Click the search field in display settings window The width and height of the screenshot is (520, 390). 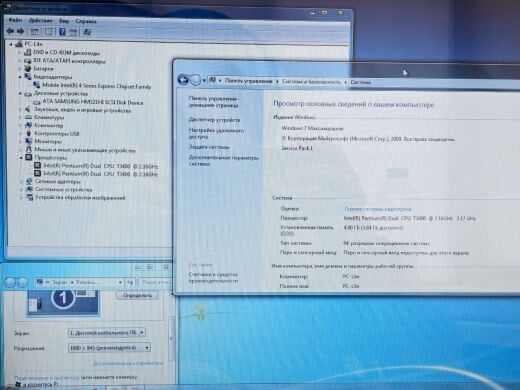155,282
